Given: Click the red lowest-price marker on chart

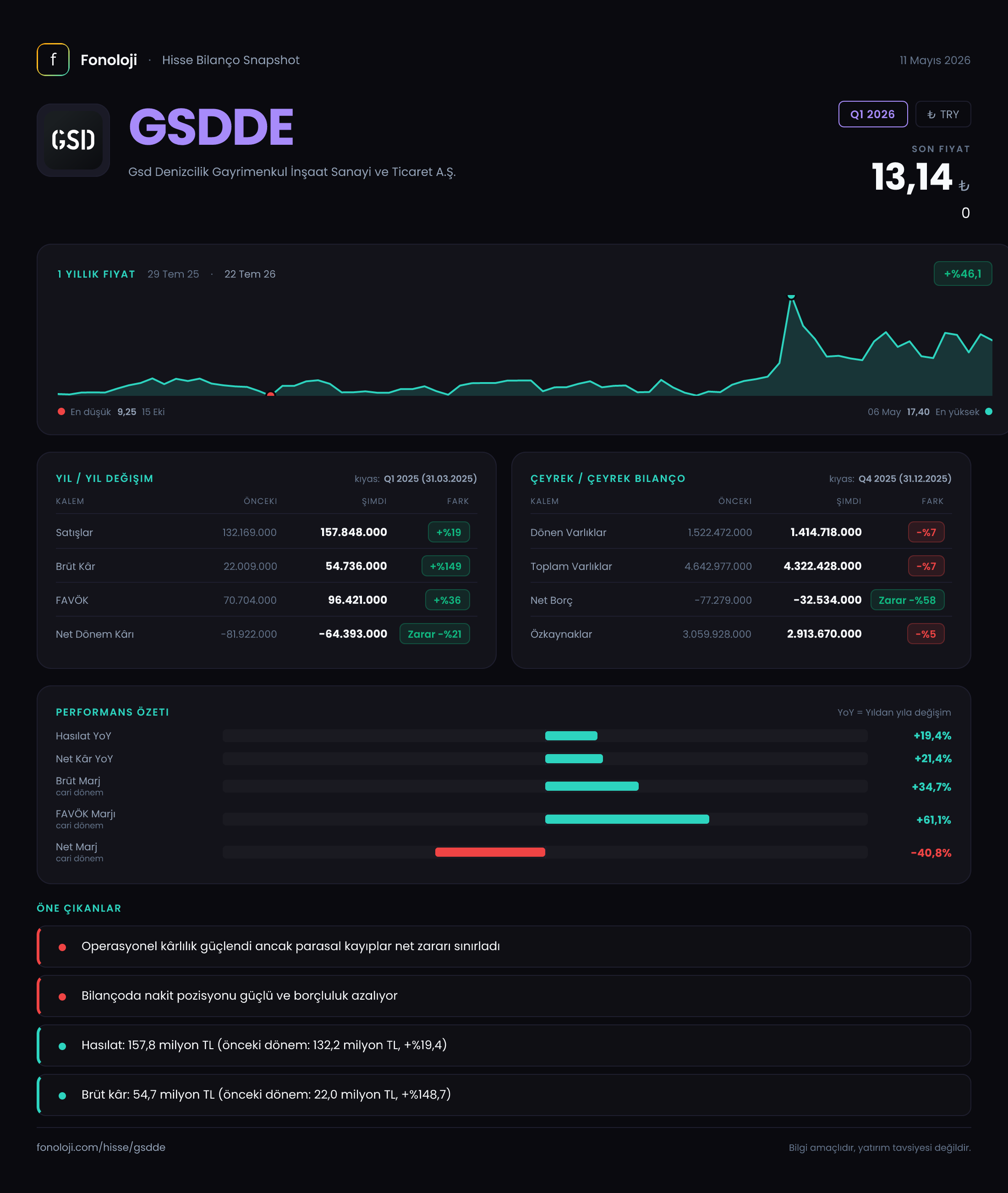Looking at the screenshot, I should coord(271,394).
